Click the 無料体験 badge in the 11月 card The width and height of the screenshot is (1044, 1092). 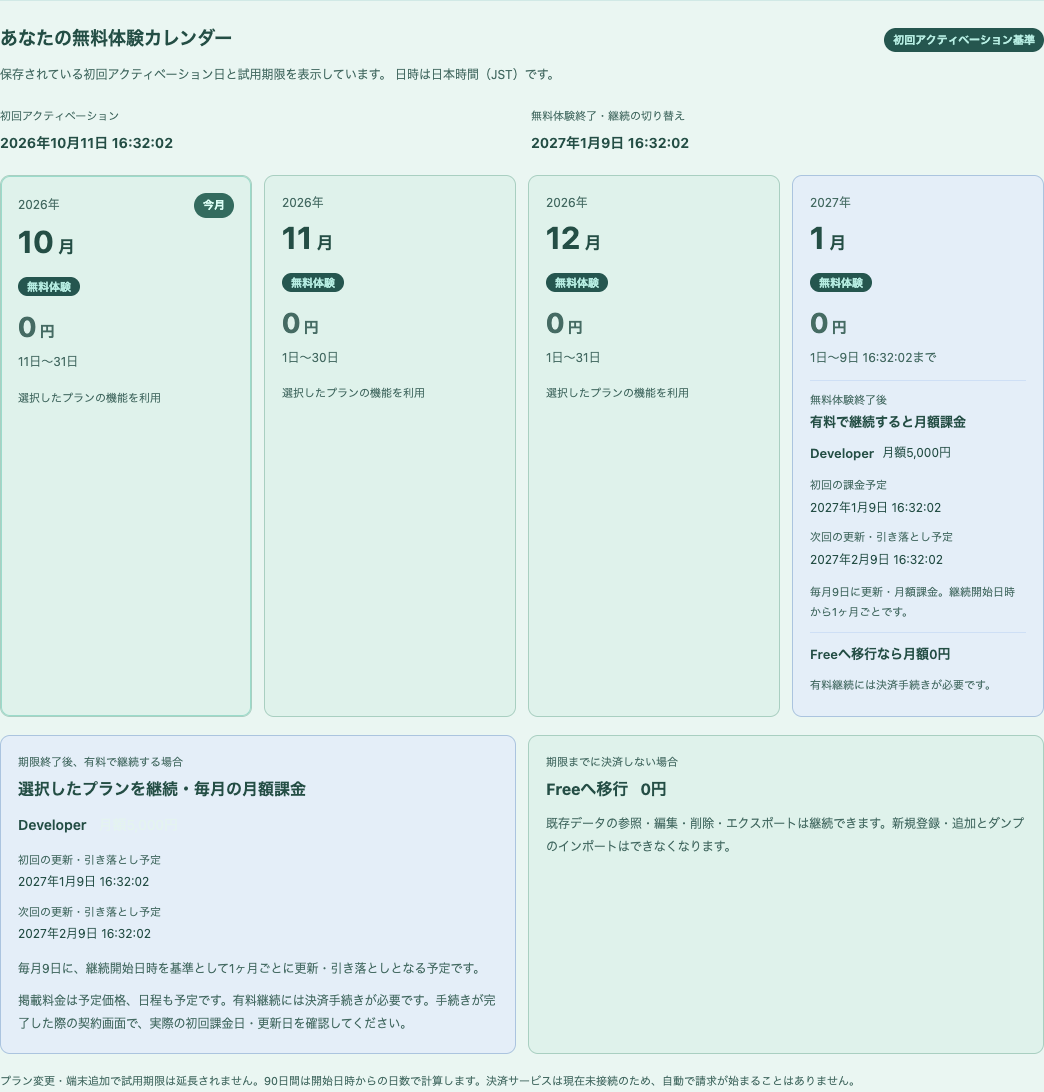click(313, 283)
